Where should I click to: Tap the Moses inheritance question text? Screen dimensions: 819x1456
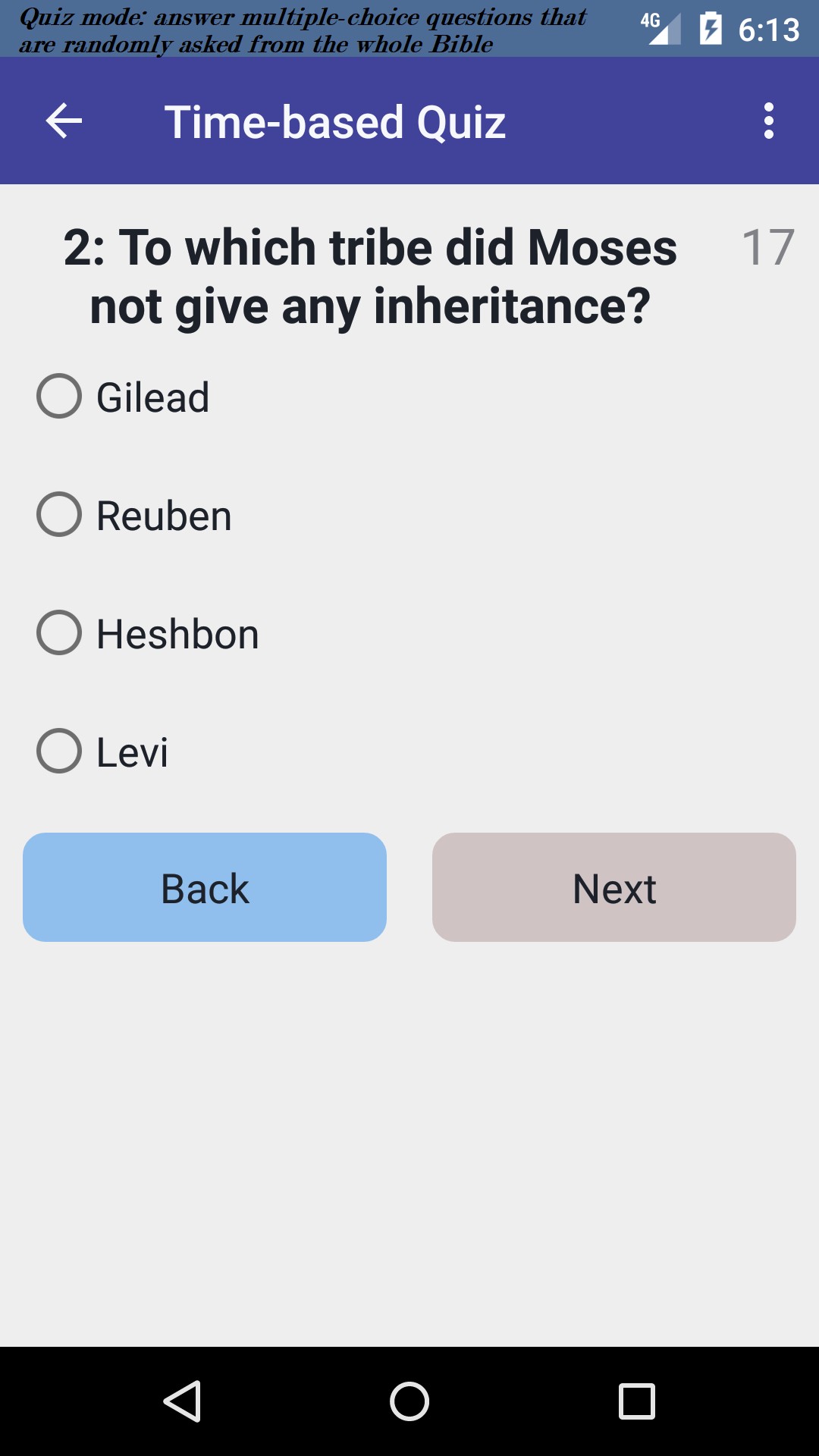[370, 277]
